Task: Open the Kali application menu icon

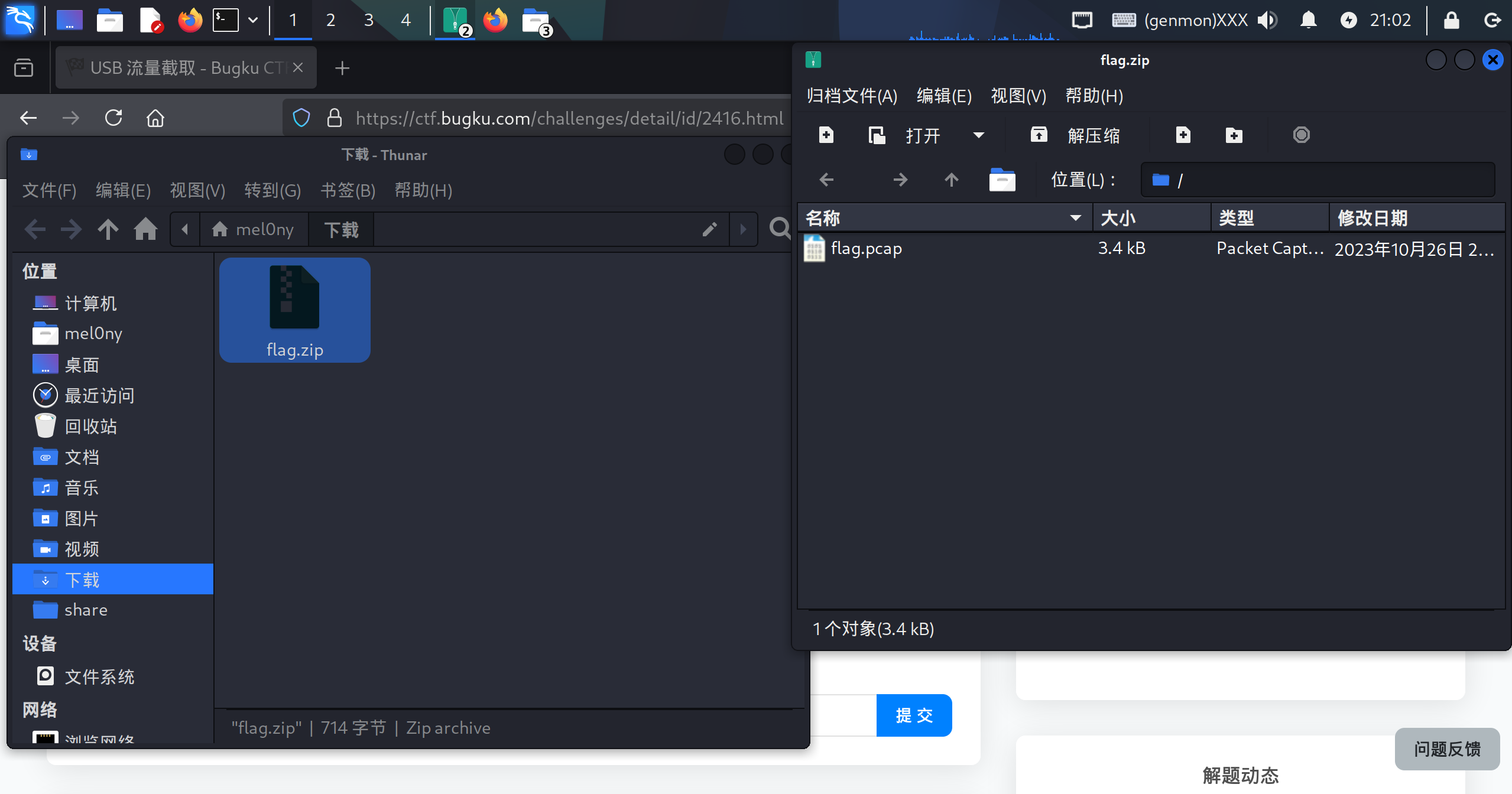Action: pyautogui.click(x=20, y=20)
